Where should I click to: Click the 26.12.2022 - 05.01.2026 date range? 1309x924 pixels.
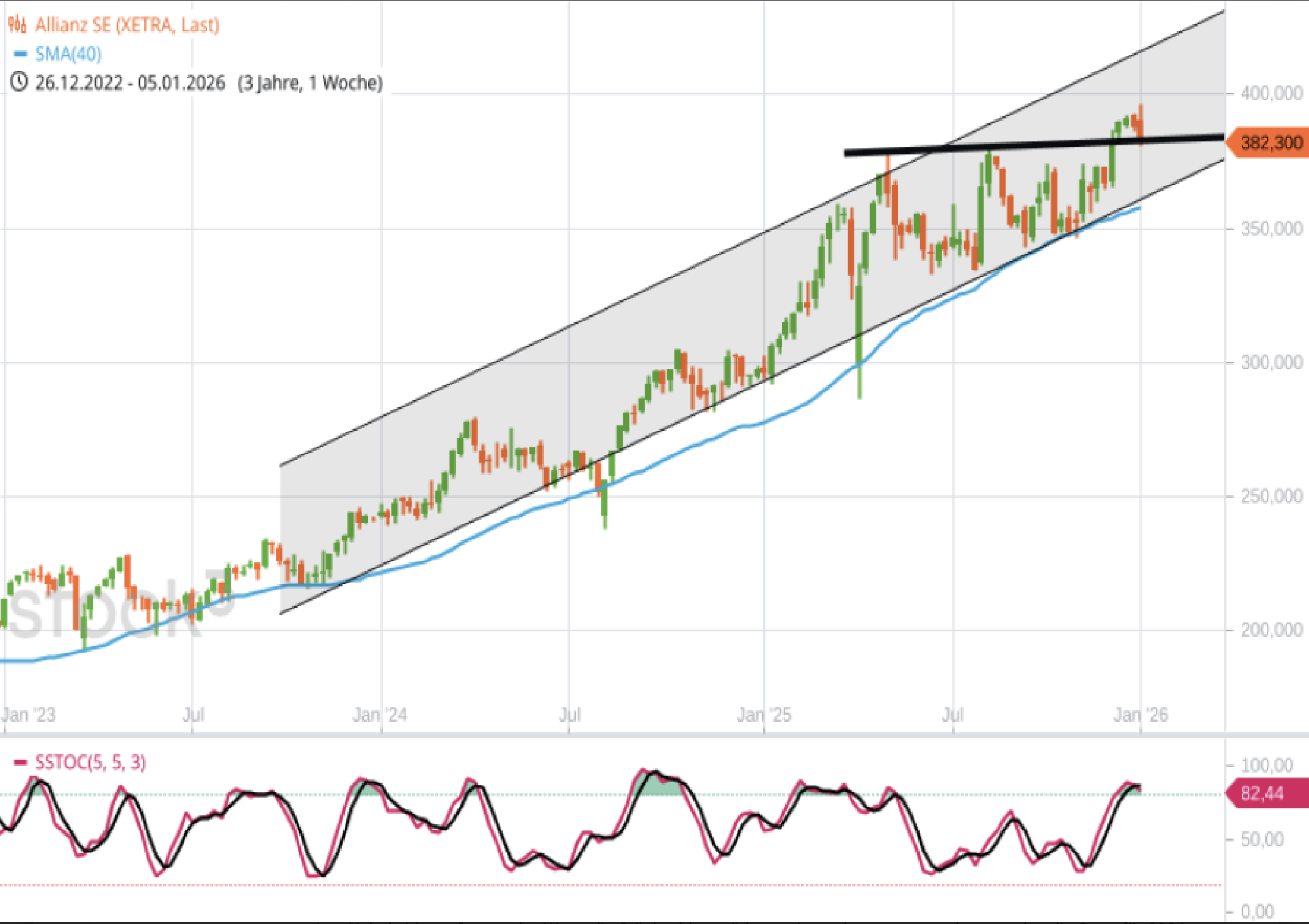[130, 82]
